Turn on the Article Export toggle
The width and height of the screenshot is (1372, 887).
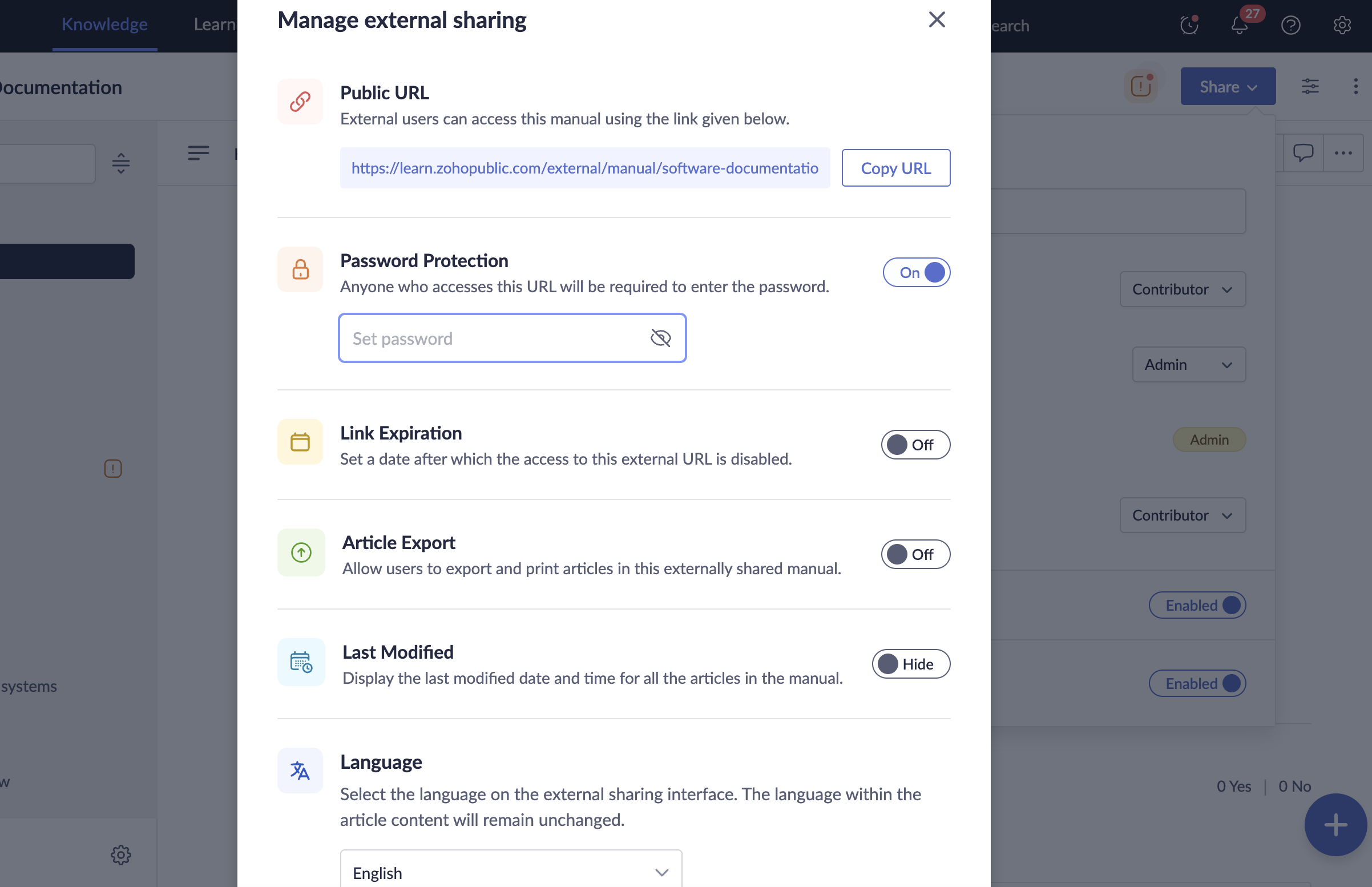(x=915, y=554)
